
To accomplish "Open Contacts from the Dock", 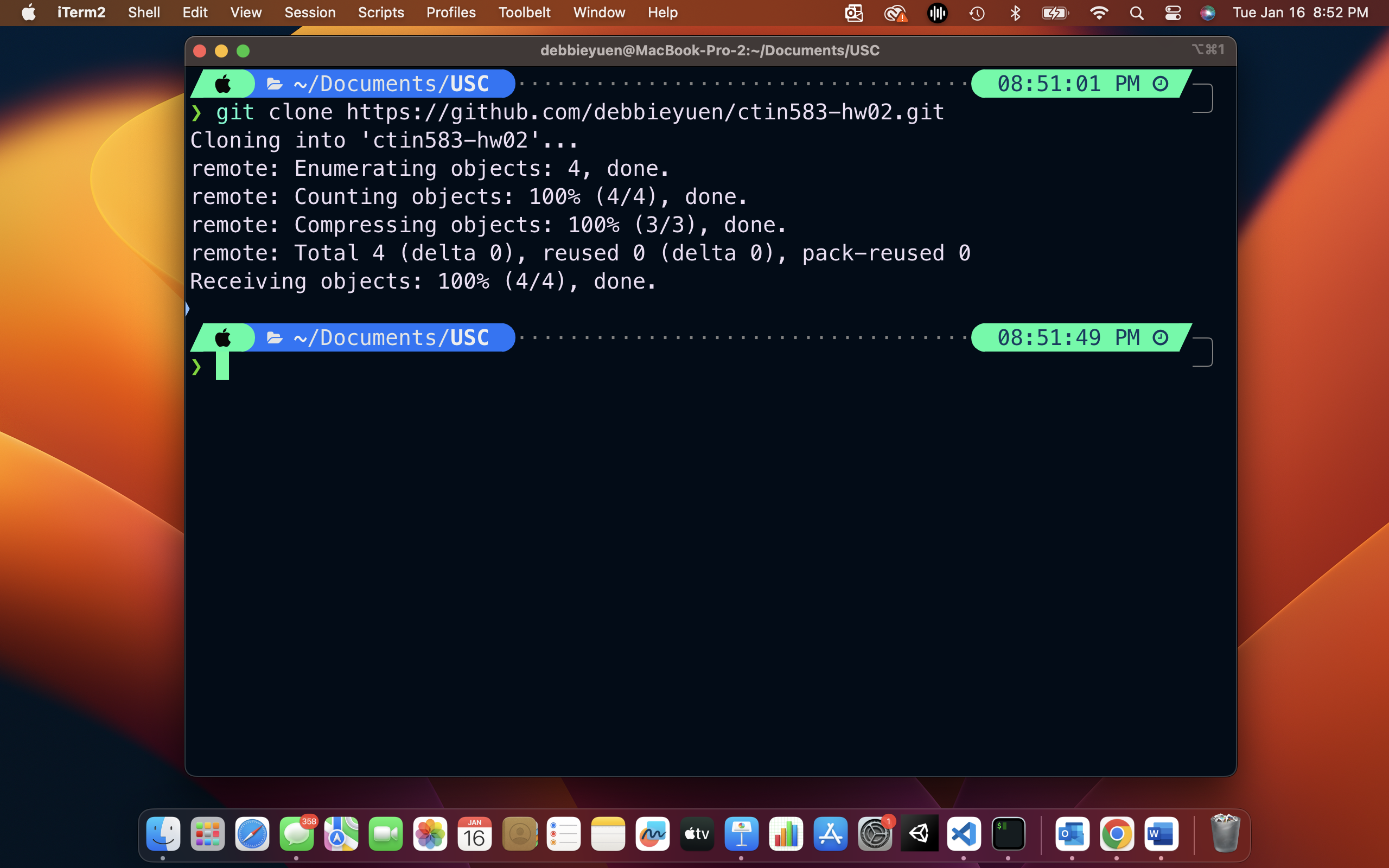I will click(x=519, y=834).
